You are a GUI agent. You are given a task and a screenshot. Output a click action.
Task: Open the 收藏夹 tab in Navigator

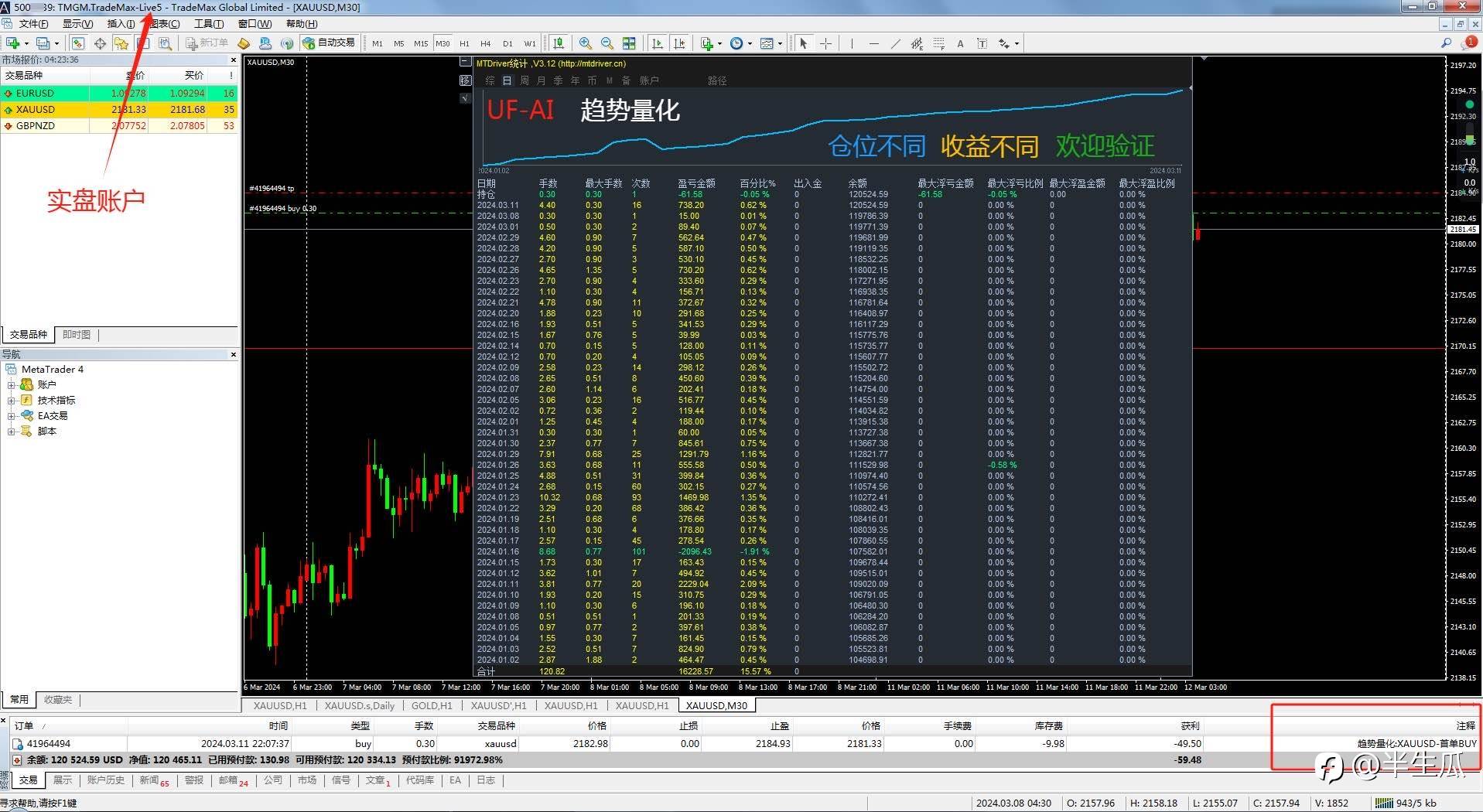(x=58, y=699)
